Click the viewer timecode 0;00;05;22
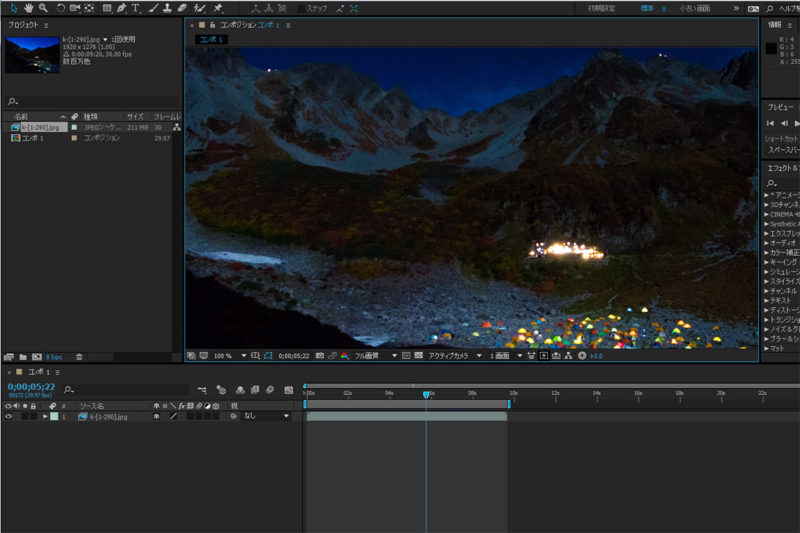Image resolution: width=800 pixels, height=533 pixels. point(294,356)
